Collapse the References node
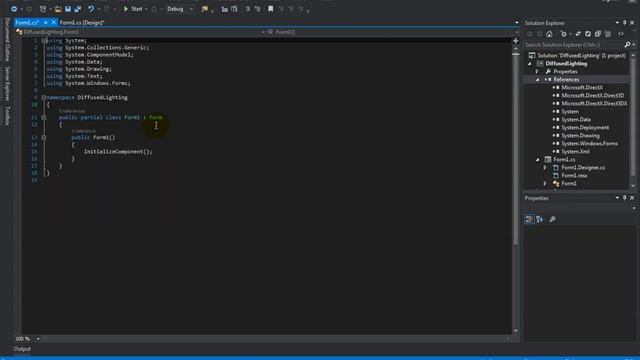This screenshot has width=640, height=360. 538,80
